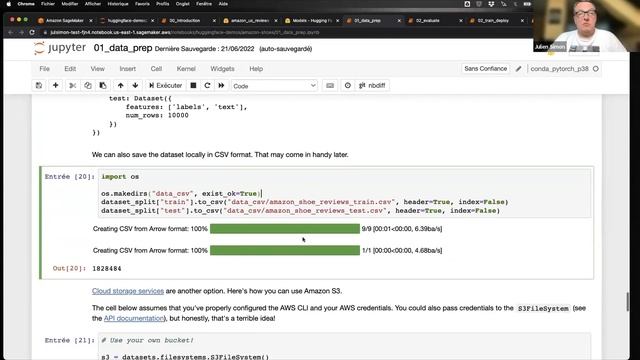Image resolution: width=640 pixels, height=360 pixels.
Task: Open the Cloud storage services link
Action: [128, 291]
